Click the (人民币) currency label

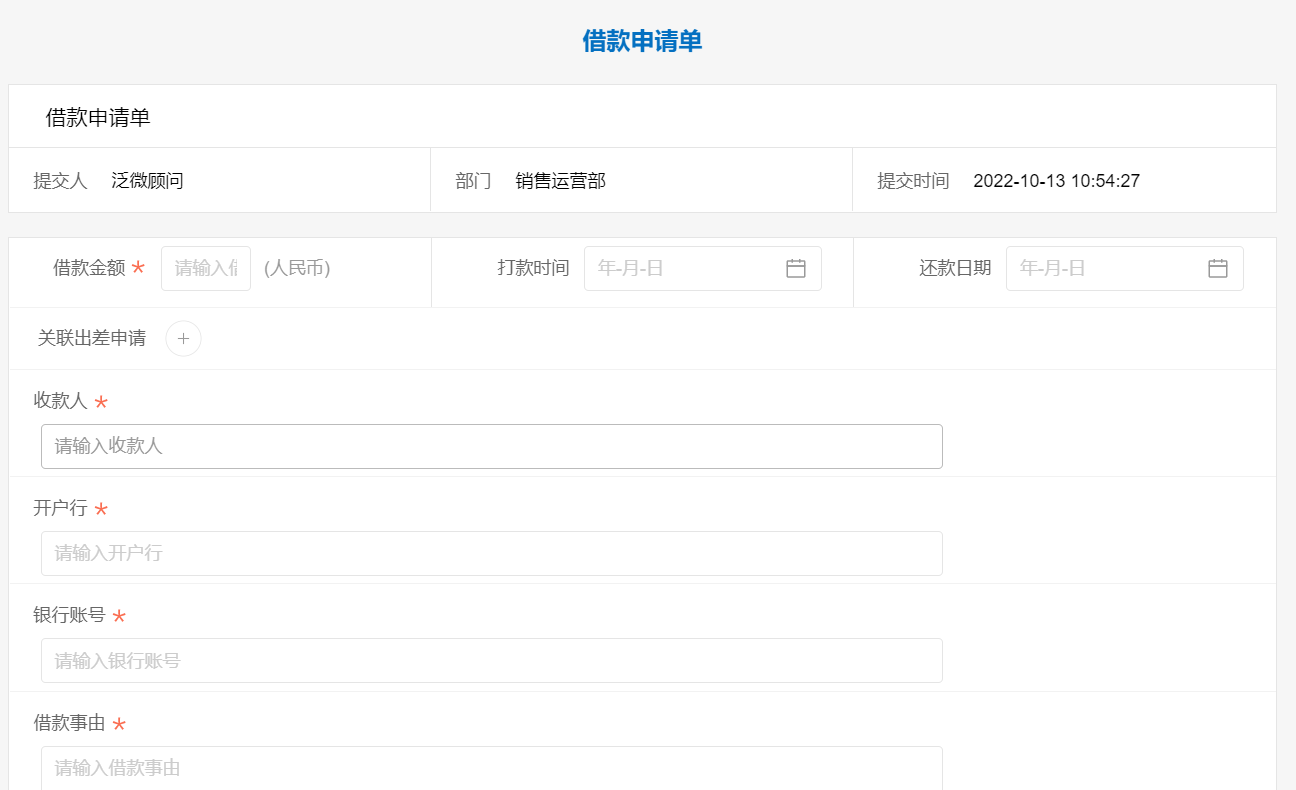297,268
